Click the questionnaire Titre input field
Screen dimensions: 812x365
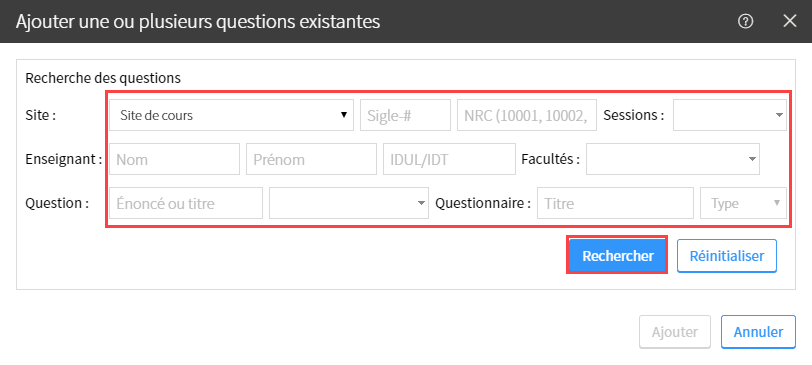point(615,203)
